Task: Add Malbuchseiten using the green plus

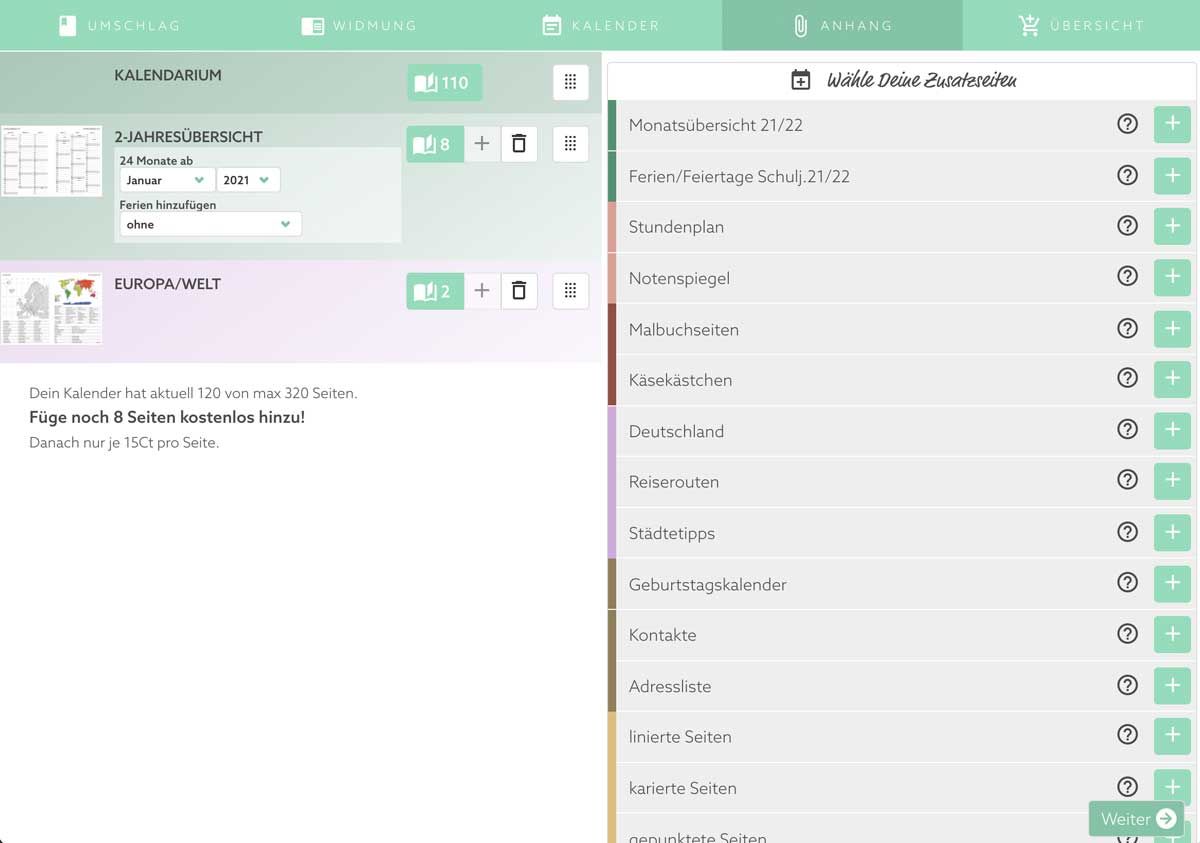Action: pyautogui.click(x=1172, y=328)
